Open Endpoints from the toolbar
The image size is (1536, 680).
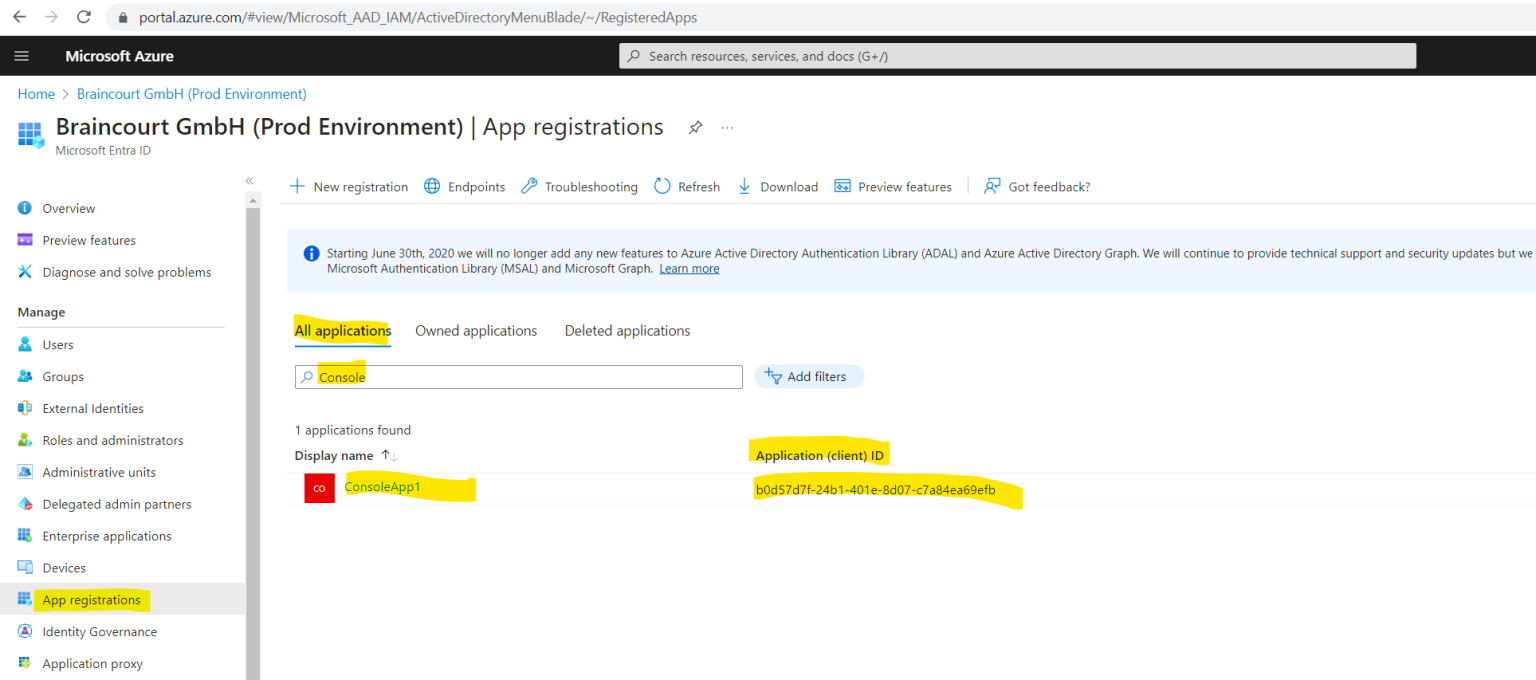click(464, 186)
